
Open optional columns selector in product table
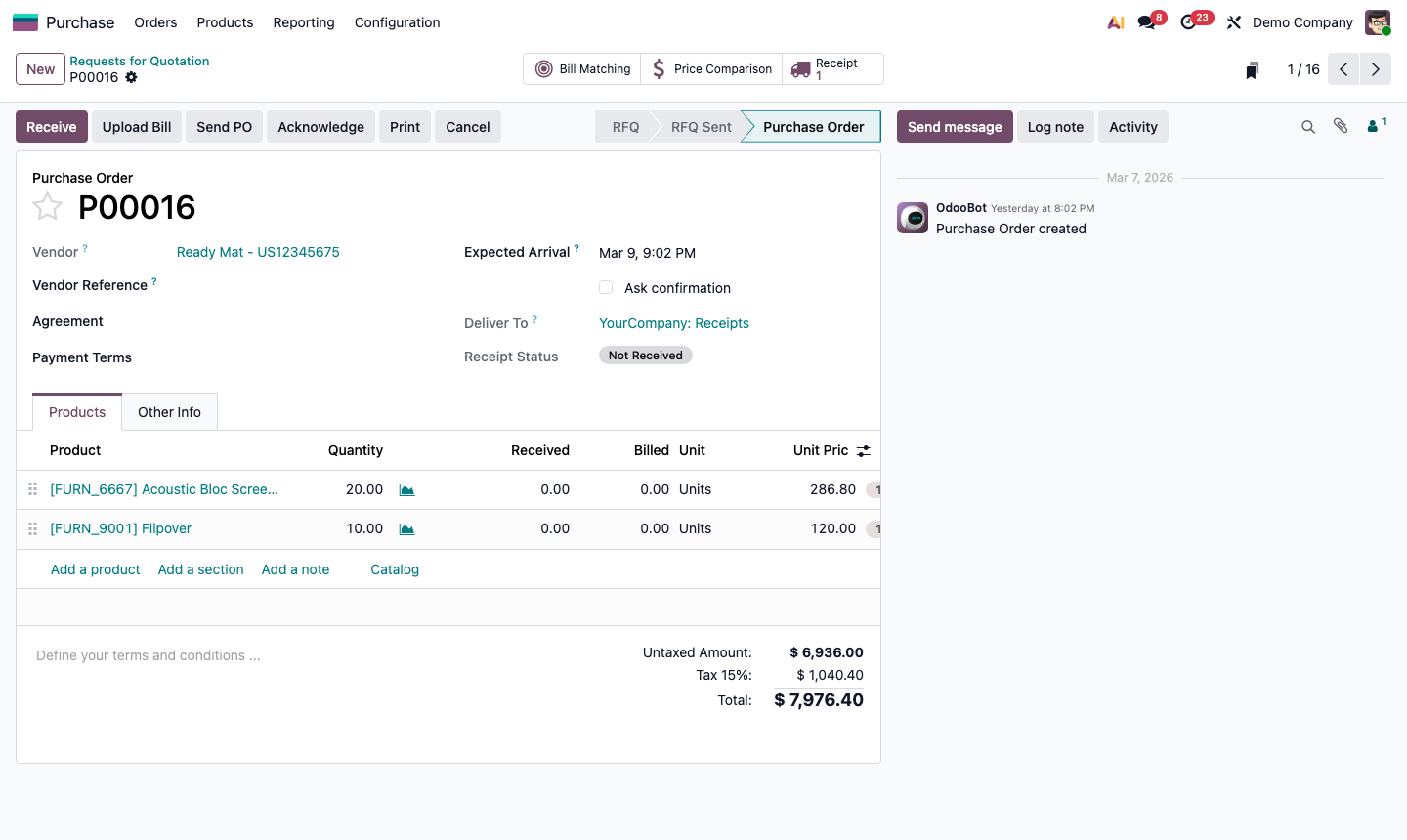coord(863,450)
